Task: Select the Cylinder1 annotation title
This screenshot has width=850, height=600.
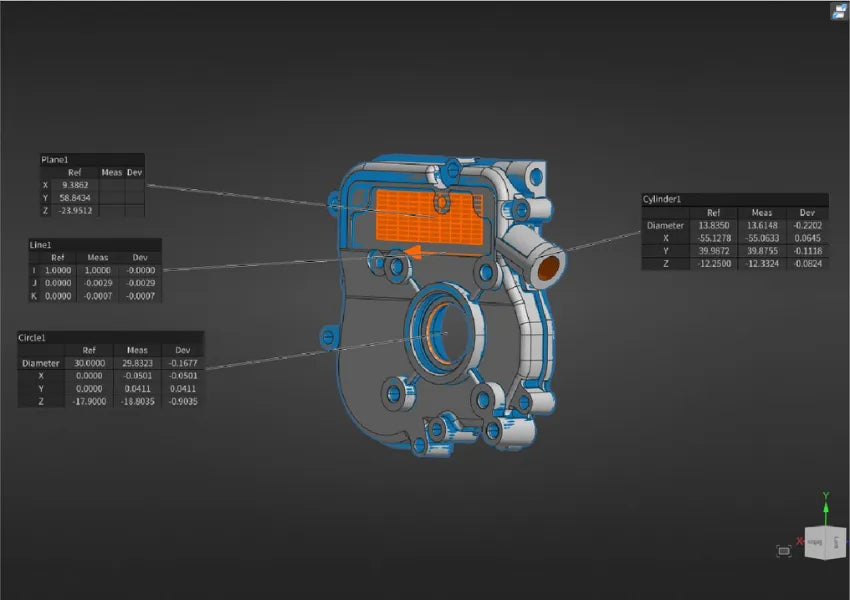Action: coord(662,199)
